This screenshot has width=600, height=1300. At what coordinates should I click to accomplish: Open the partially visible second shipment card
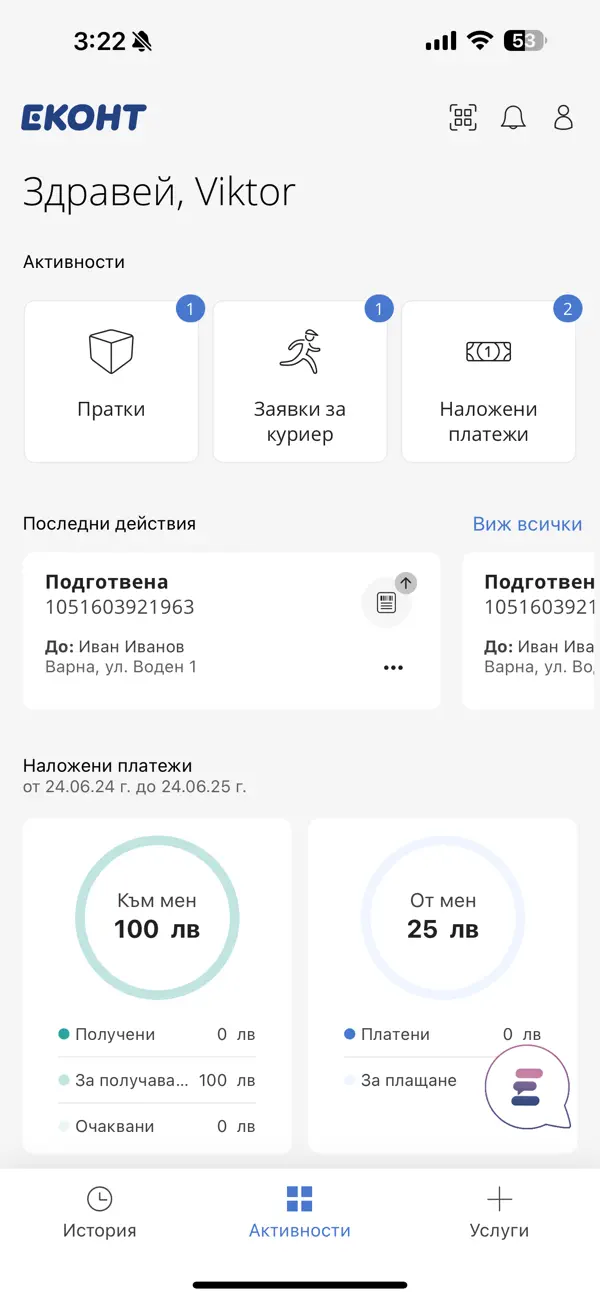[x=531, y=631]
